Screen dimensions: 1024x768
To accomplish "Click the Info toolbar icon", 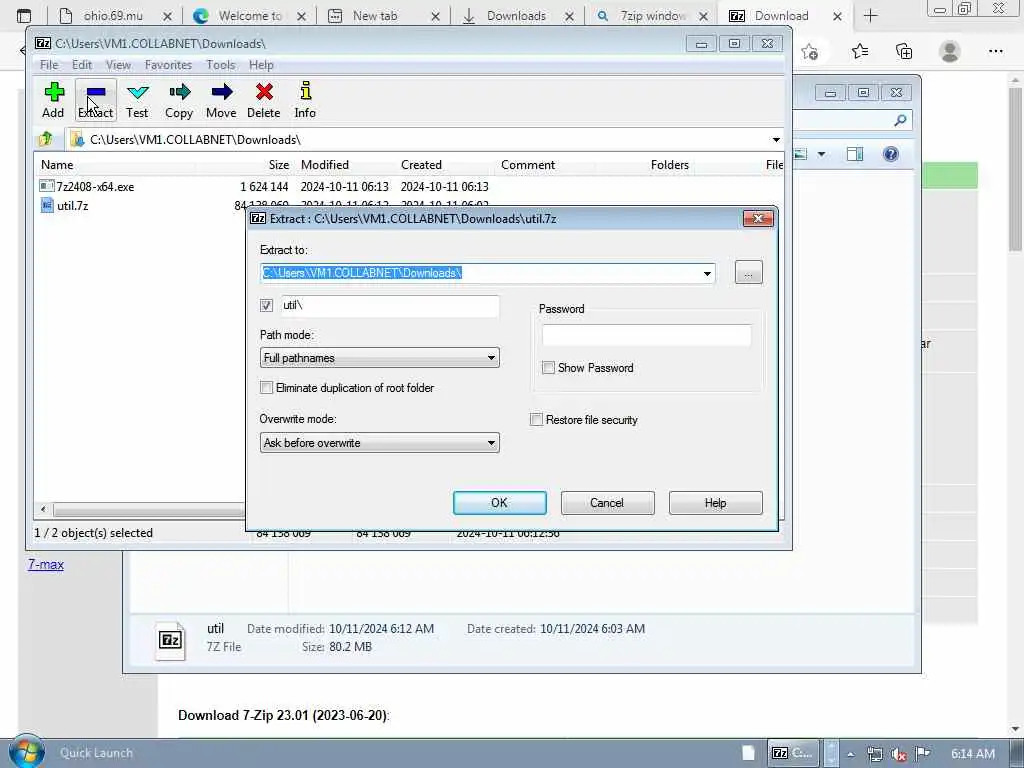I will (305, 100).
